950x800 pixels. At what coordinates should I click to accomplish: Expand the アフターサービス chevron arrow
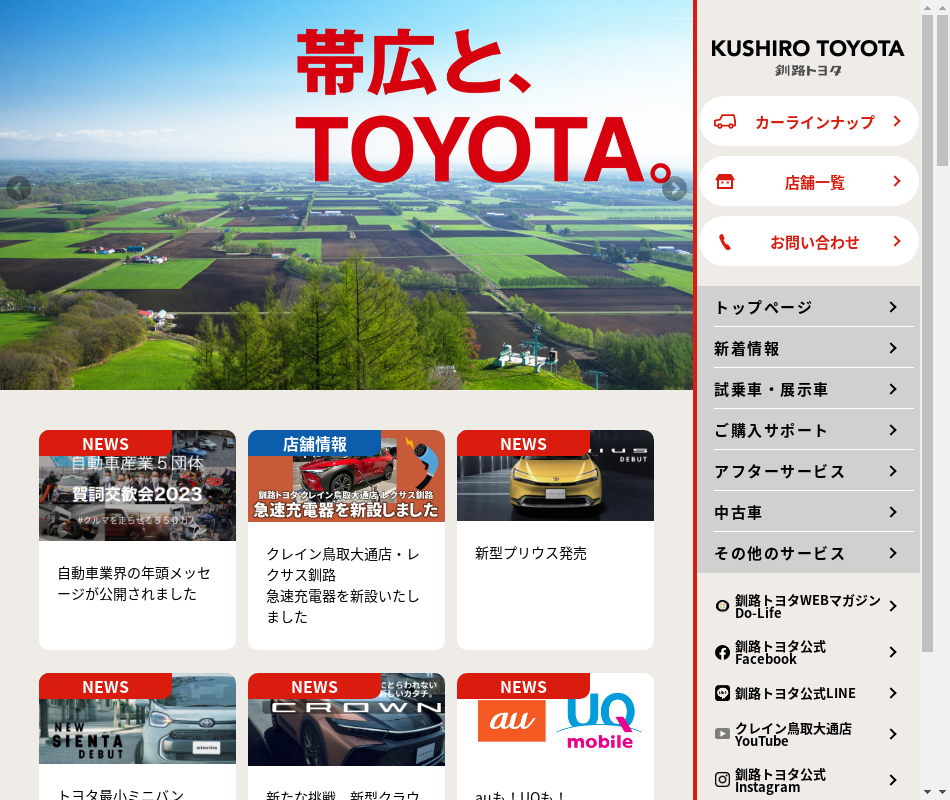click(x=893, y=471)
